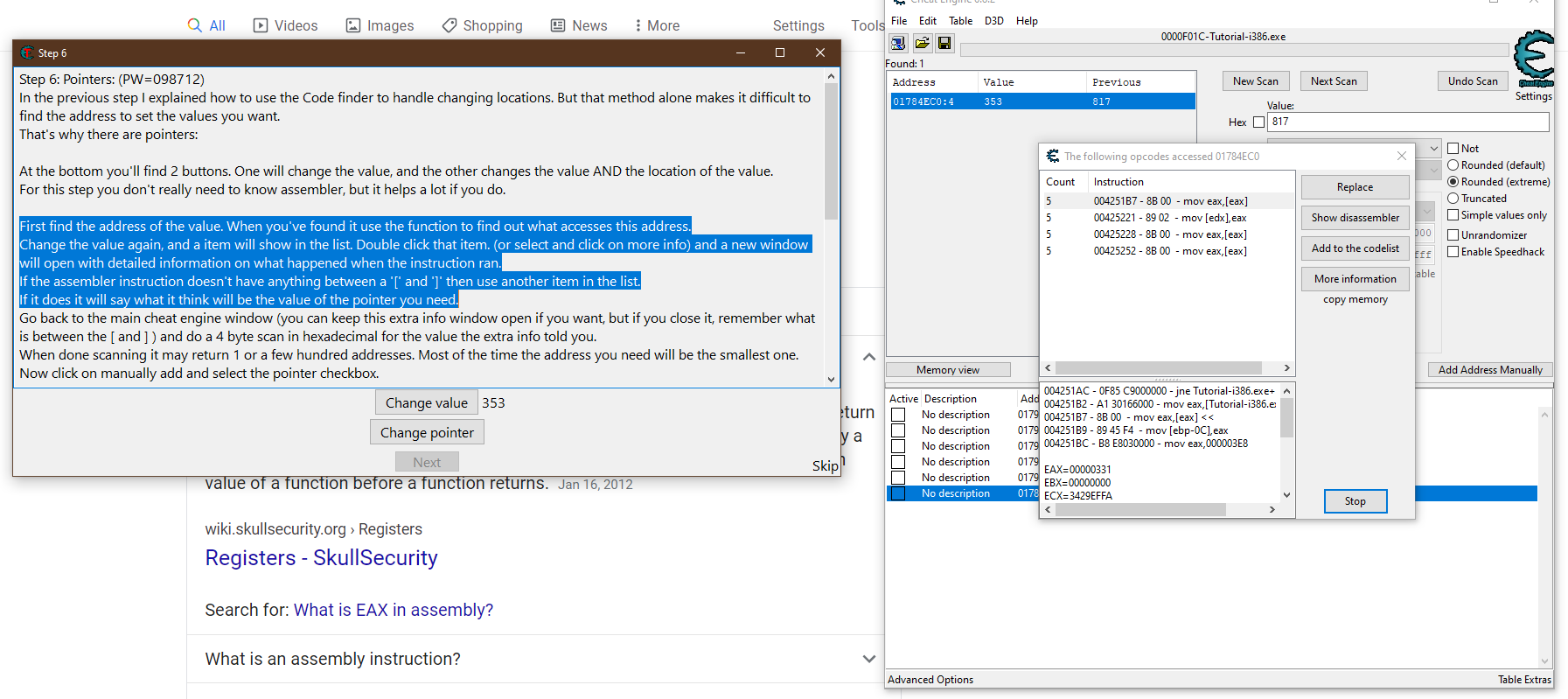Viewport: 1568px width, 699px height.
Task: Select the Truncated radio button
Action: point(1453,199)
